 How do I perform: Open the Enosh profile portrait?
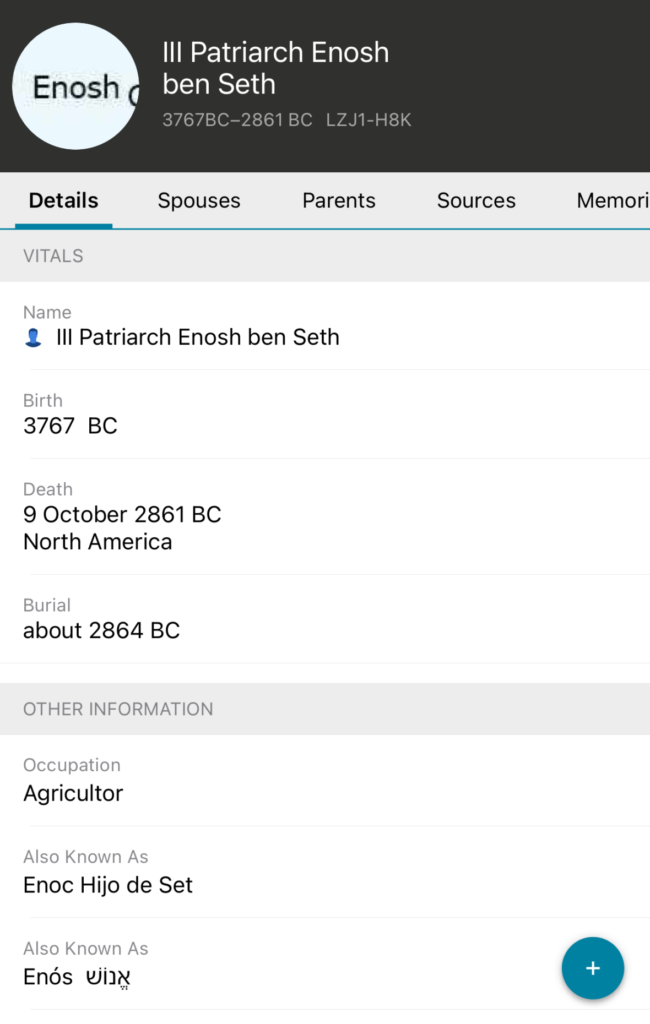click(x=75, y=87)
